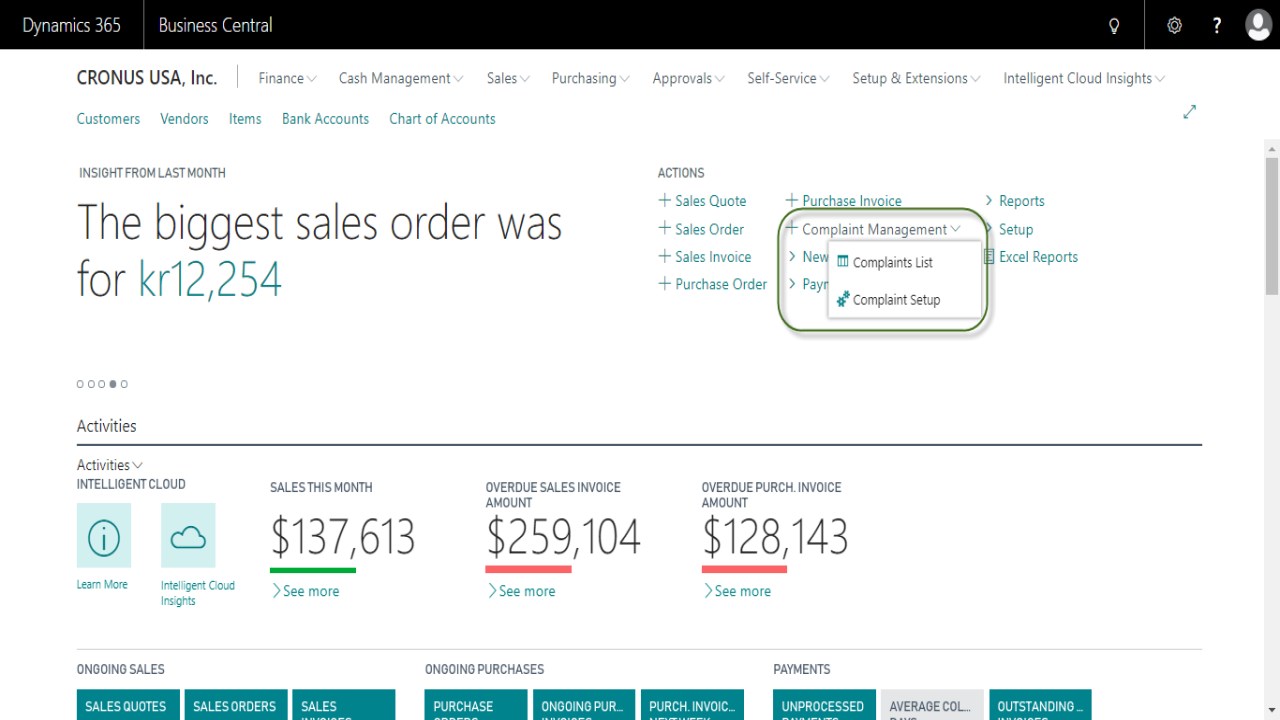Click See more under Sales This Month
Viewport: 1280px width, 720px height.
311,591
